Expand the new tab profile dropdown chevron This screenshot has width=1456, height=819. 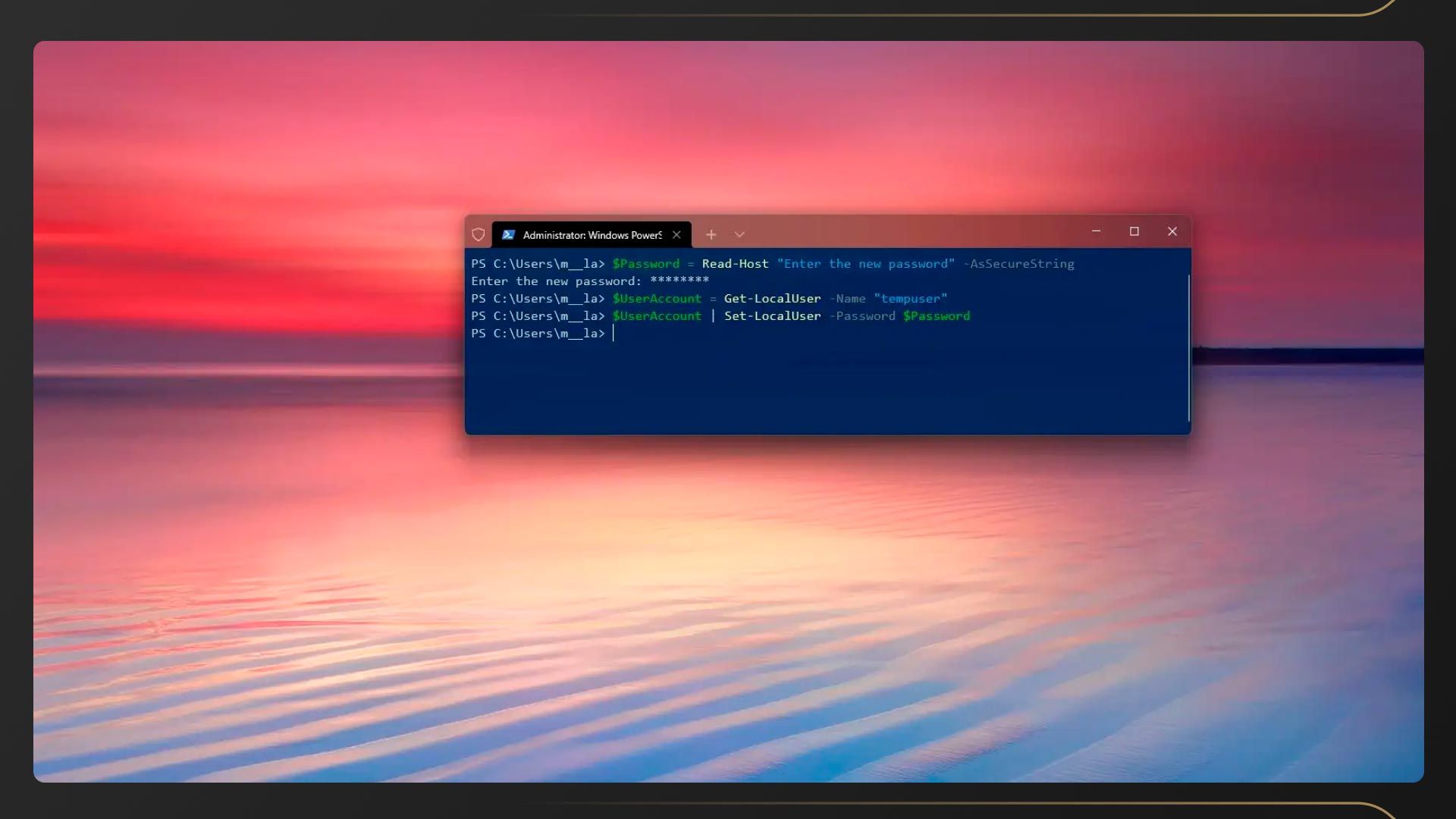[739, 234]
